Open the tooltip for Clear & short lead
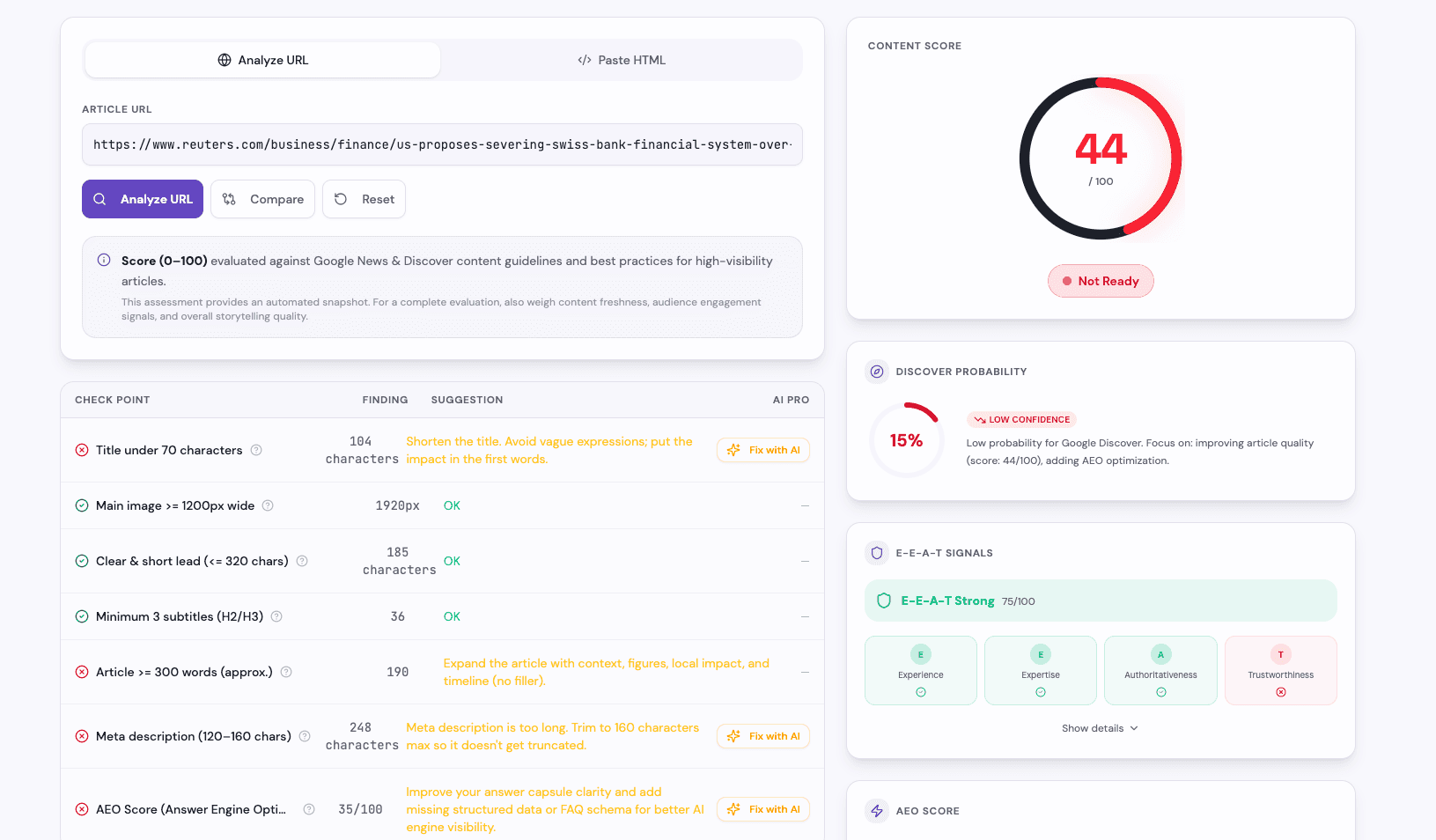This screenshot has width=1436, height=840. pos(302,561)
